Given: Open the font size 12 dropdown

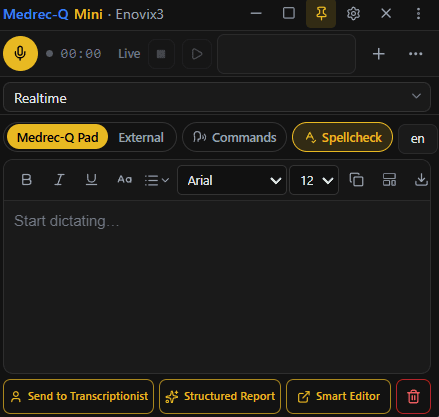Looking at the screenshot, I should [314, 180].
